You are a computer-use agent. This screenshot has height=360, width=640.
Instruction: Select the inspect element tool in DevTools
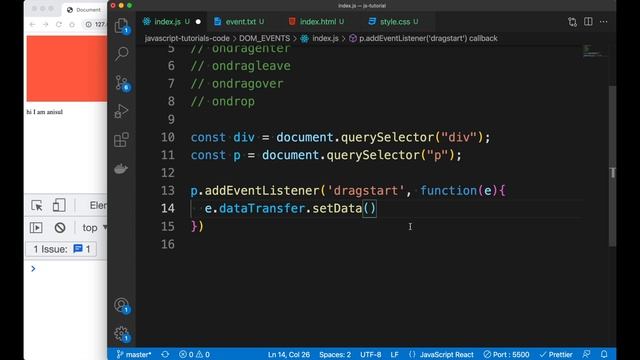37,205
